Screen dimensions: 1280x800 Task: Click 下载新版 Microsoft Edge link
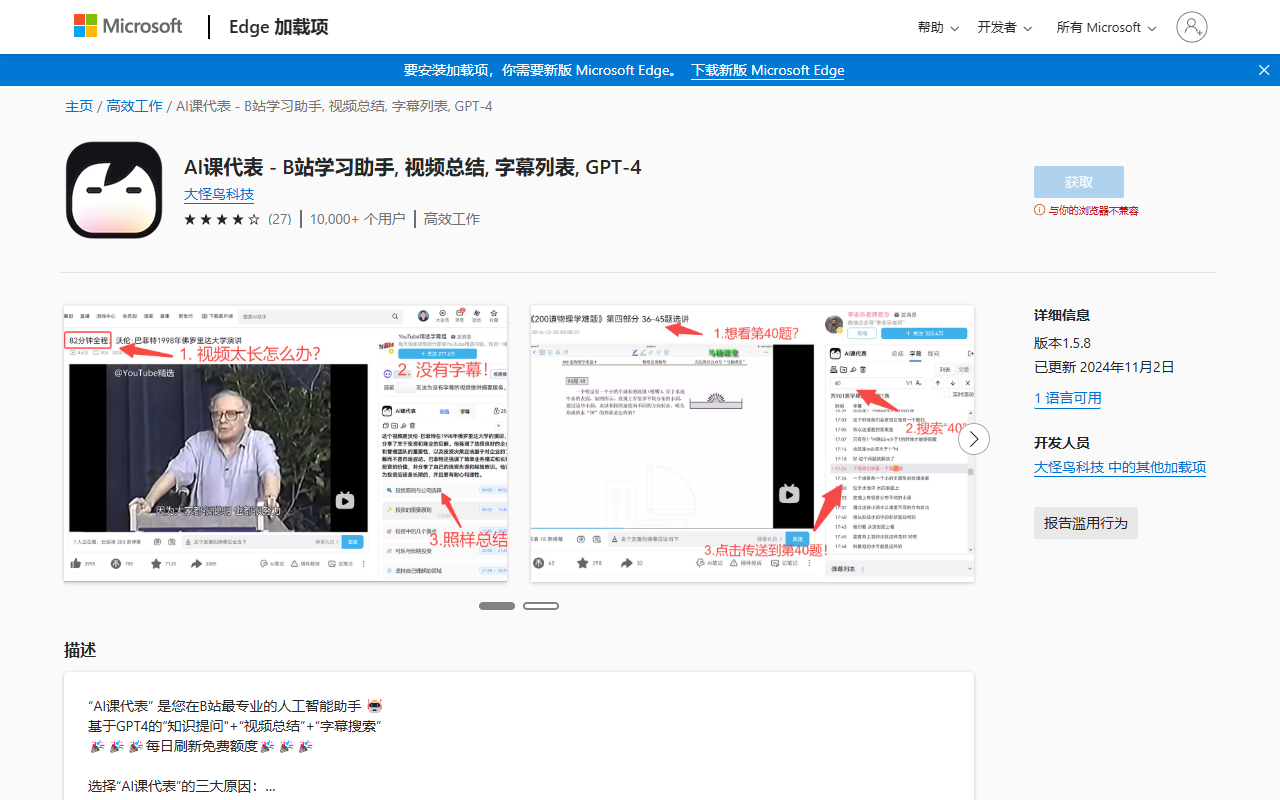pyautogui.click(x=768, y=70)
